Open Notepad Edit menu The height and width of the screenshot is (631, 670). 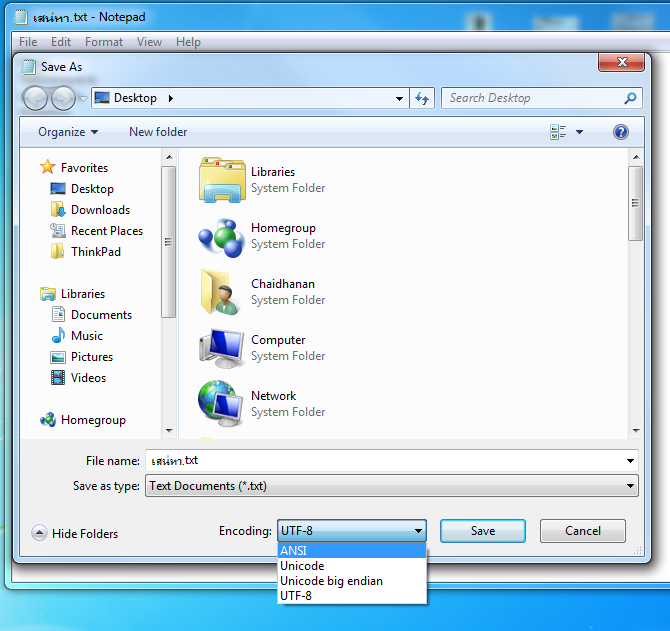tap(61, 42)
